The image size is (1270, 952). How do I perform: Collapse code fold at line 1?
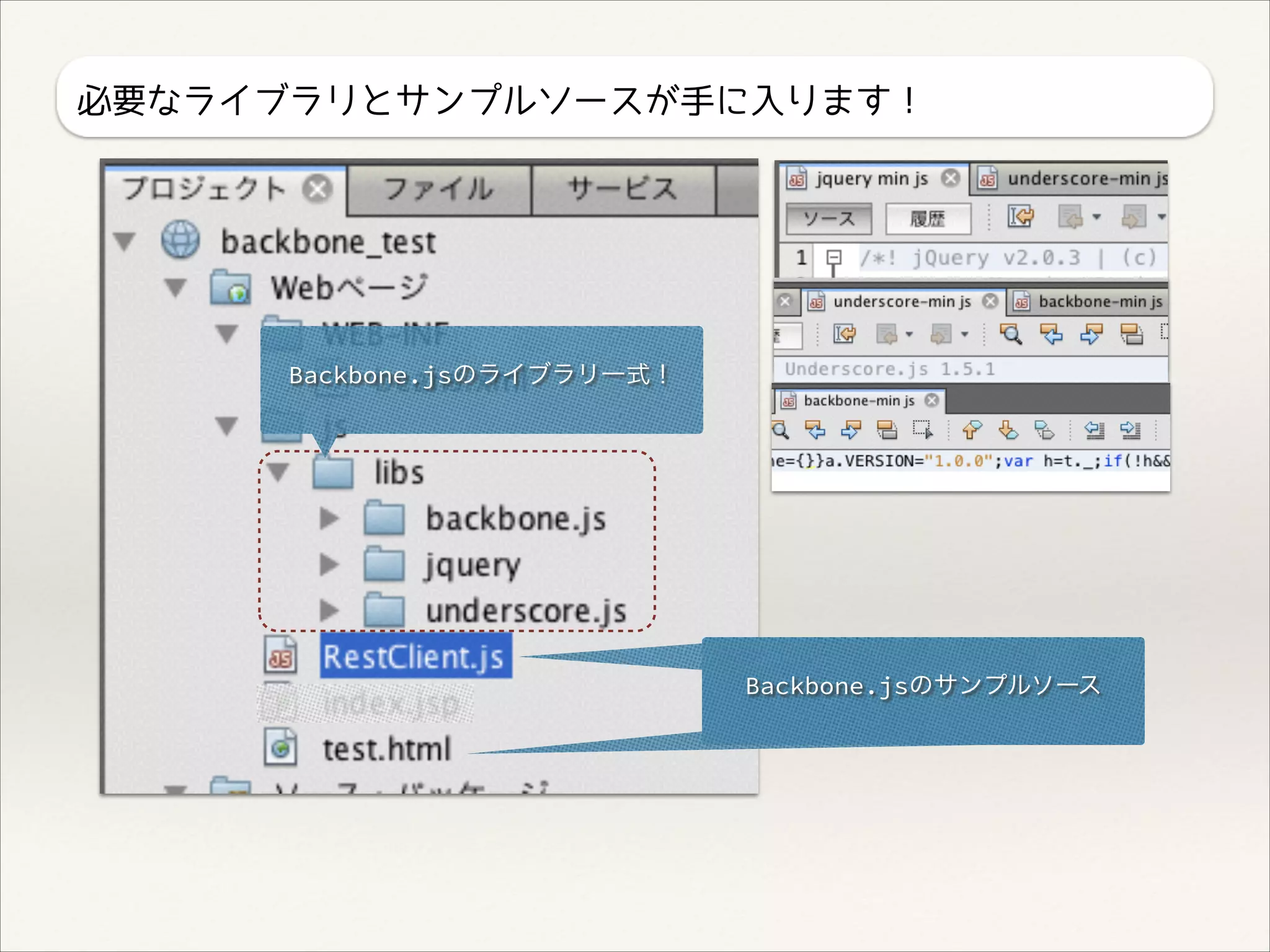pyautogui.click(x=834, y=257)
